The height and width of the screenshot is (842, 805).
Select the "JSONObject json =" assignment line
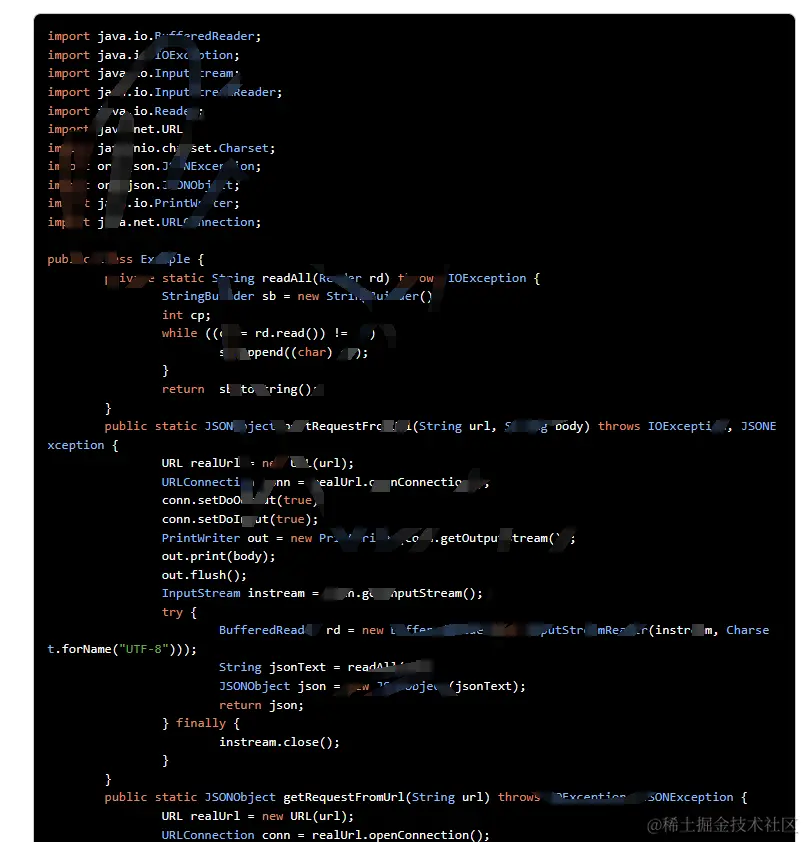372,686
